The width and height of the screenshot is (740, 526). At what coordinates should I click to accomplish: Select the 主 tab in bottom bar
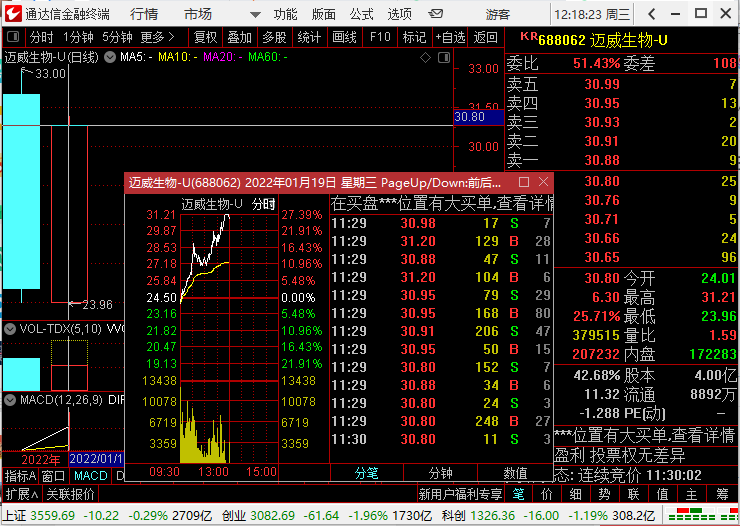pyautogui.click(x=691, y=494)
